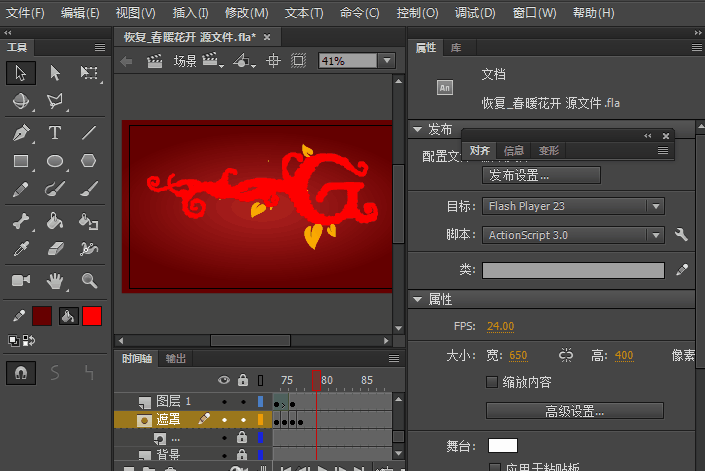The height and width of the screenshot is (471, 705).
Task: Select the Line tool
Action: point(89,133)
